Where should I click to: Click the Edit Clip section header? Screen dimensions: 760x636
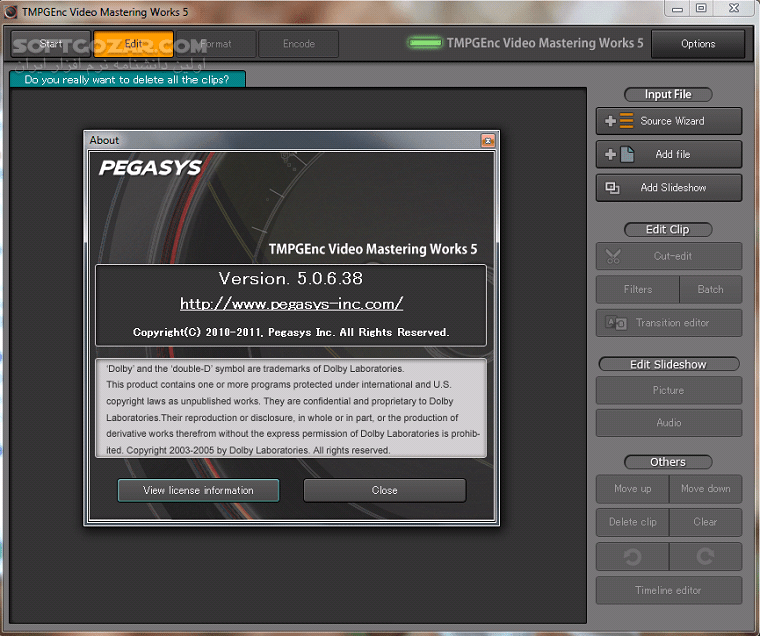point(668,230)
